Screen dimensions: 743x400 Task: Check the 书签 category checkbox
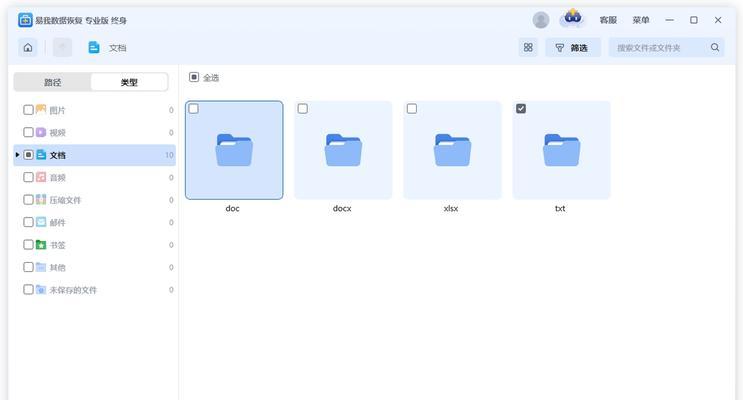[x=28, y=245]
